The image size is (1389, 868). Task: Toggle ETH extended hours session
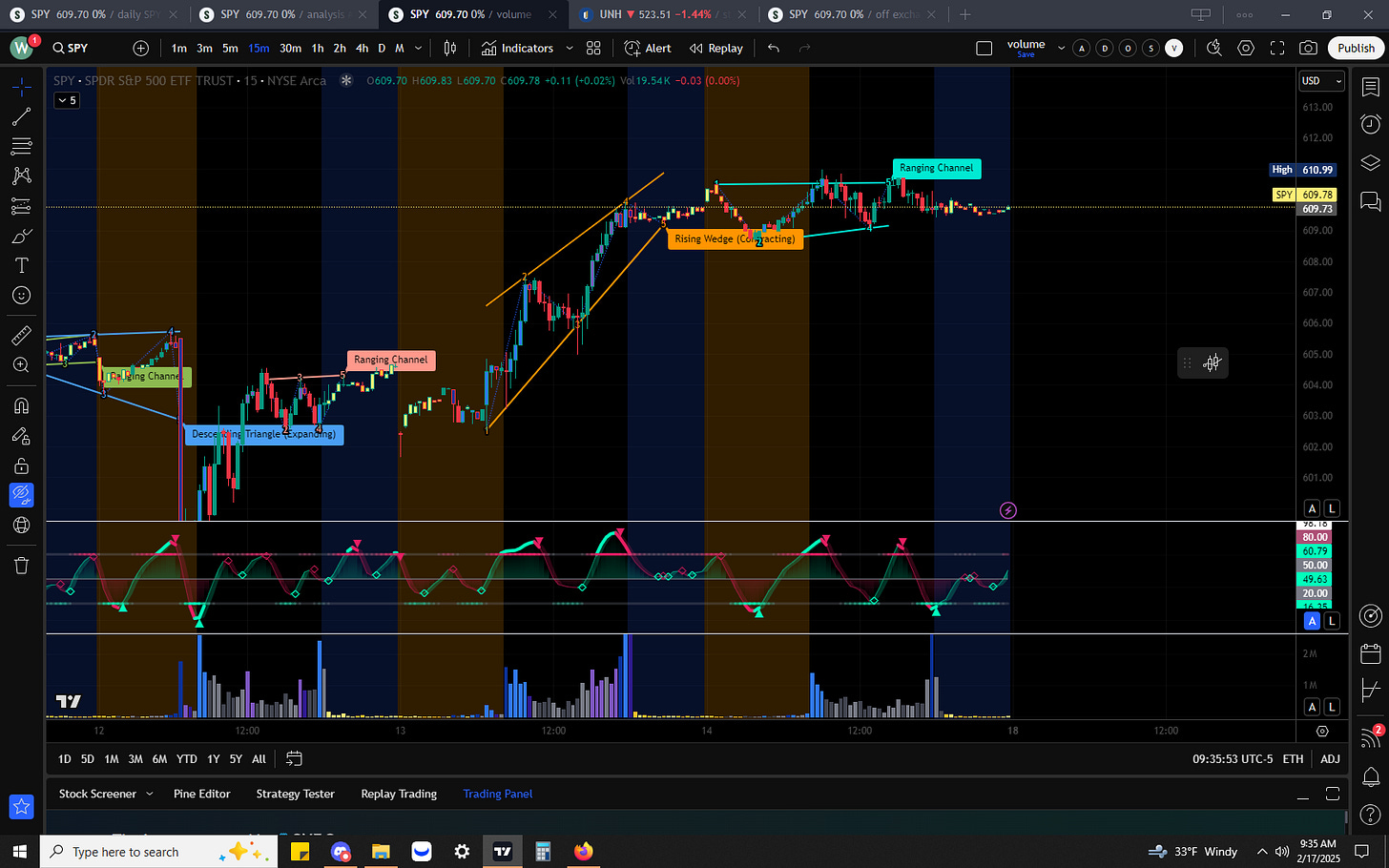1293,759
